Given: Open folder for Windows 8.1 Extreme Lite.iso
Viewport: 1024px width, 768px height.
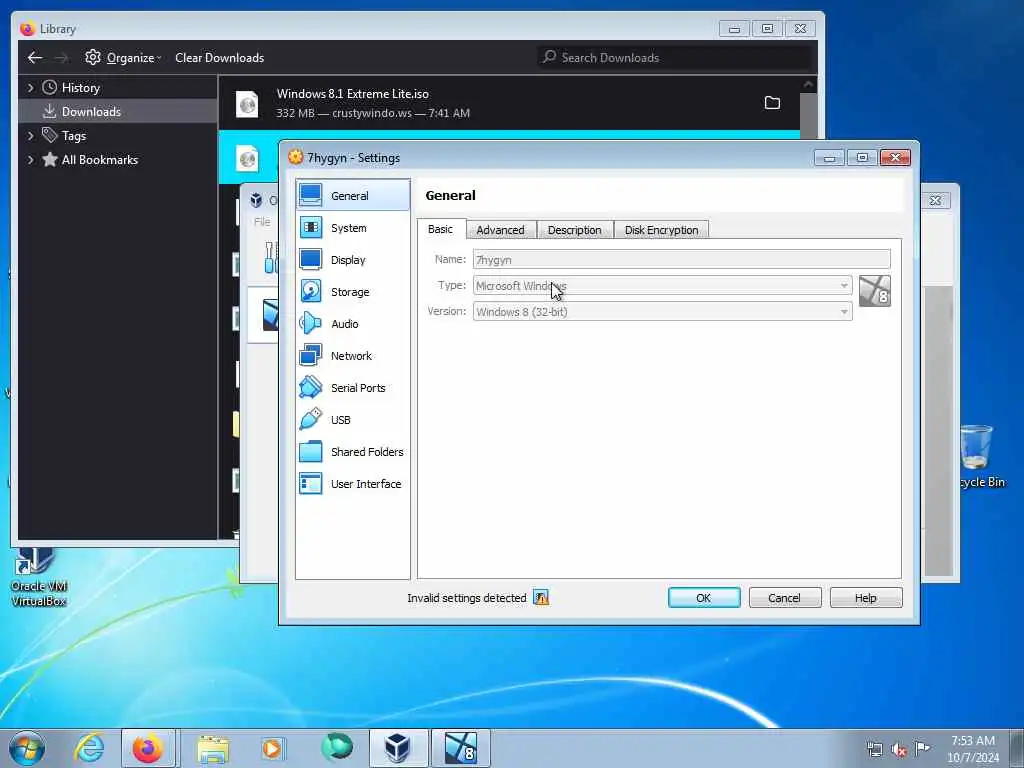Looking at the screenshot, I should pos(772,103).
